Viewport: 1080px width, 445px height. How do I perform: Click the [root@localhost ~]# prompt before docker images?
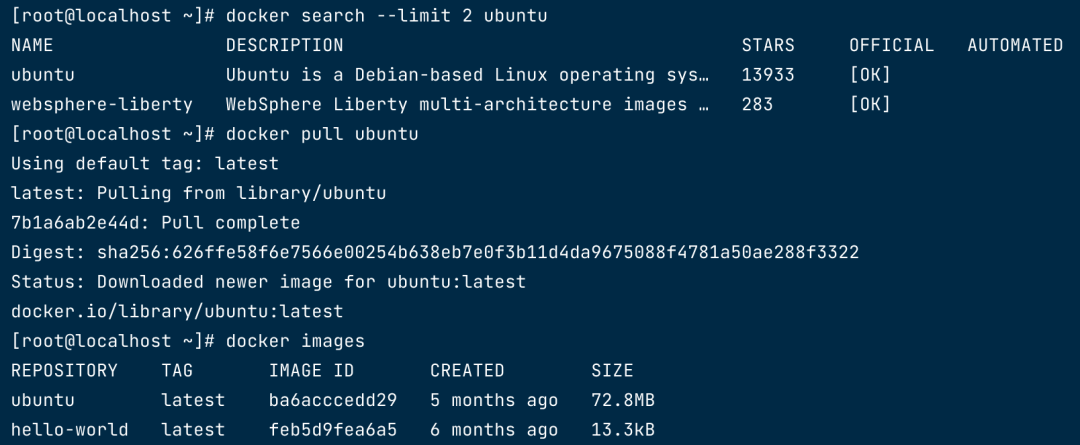pos(112,341)
